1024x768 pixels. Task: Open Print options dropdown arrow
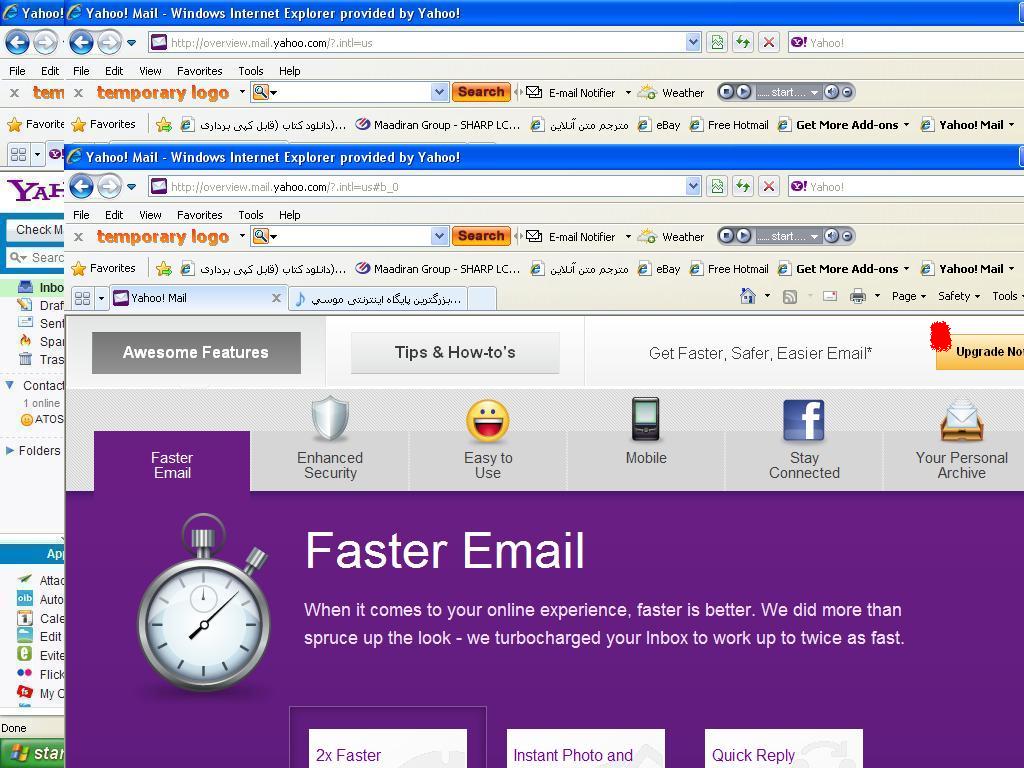click(877, 296)
